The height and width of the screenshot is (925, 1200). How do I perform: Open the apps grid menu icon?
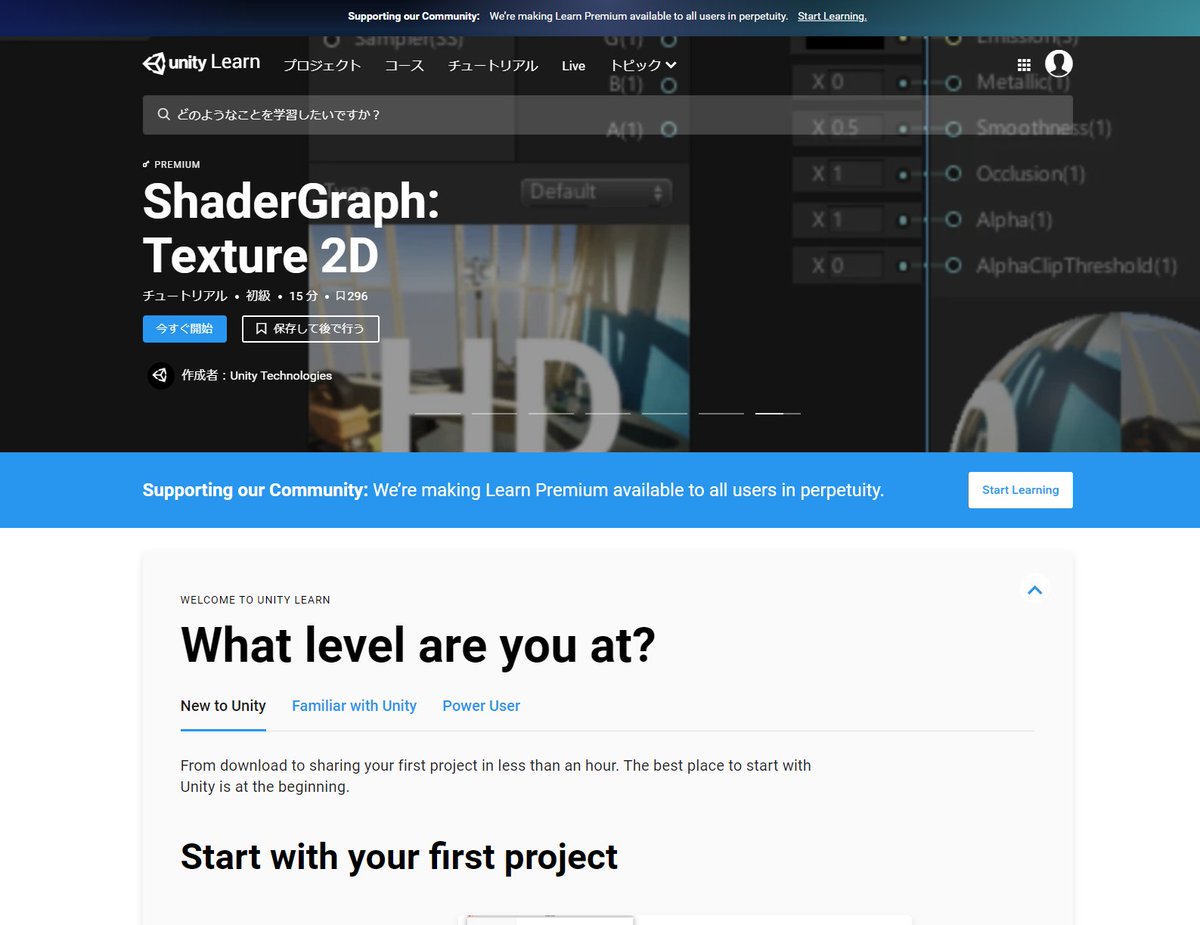1024,65
